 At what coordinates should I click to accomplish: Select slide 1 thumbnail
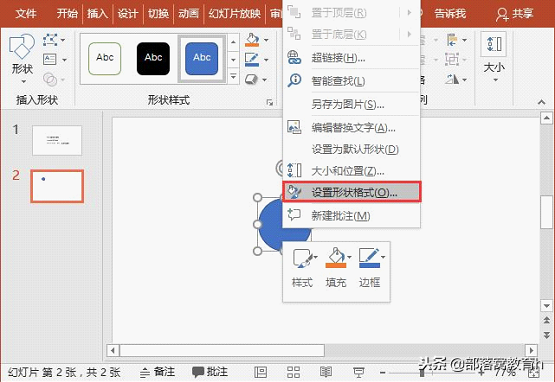[57, 141]
